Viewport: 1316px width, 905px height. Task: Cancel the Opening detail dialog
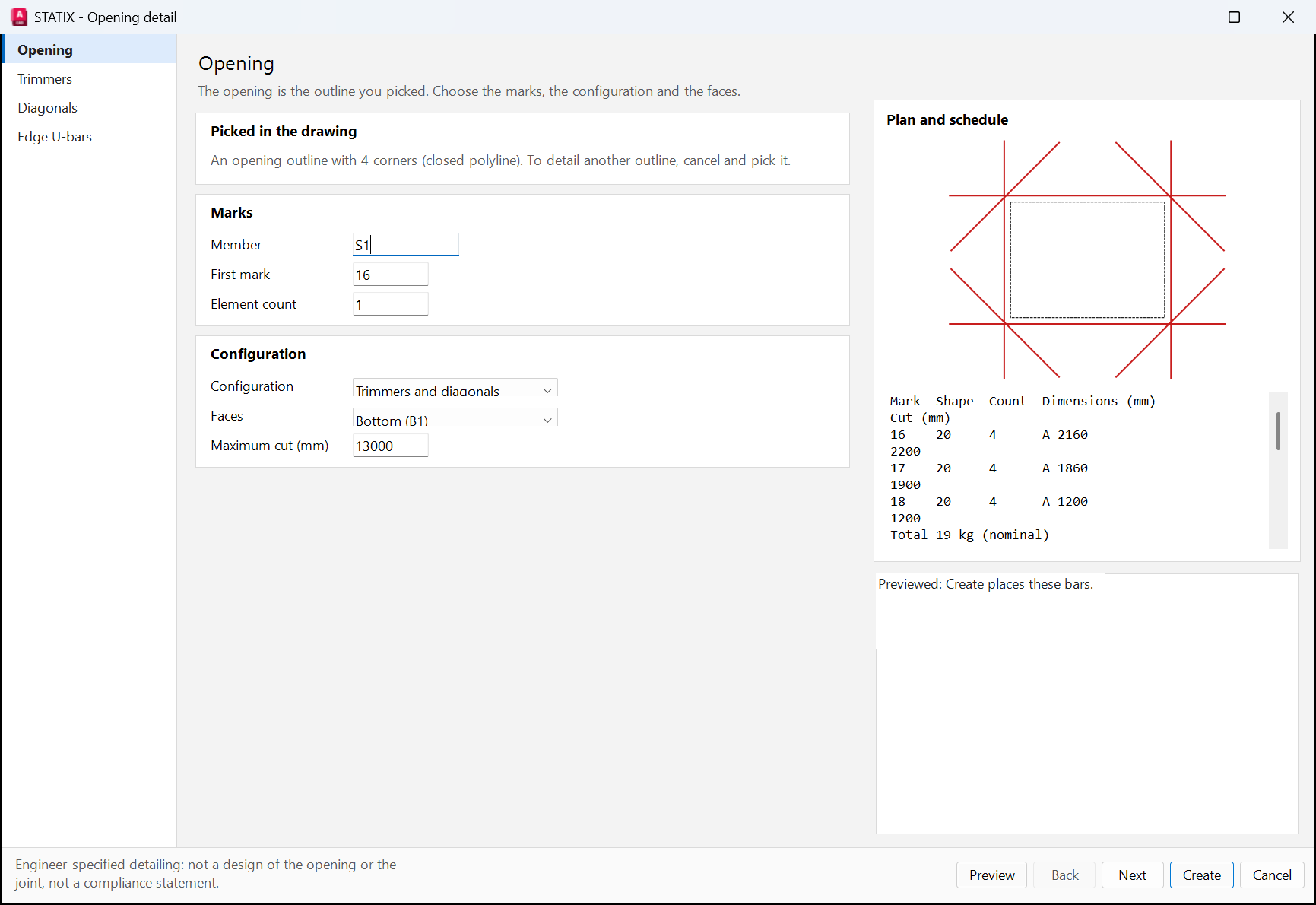click(x=1272, y=875)
